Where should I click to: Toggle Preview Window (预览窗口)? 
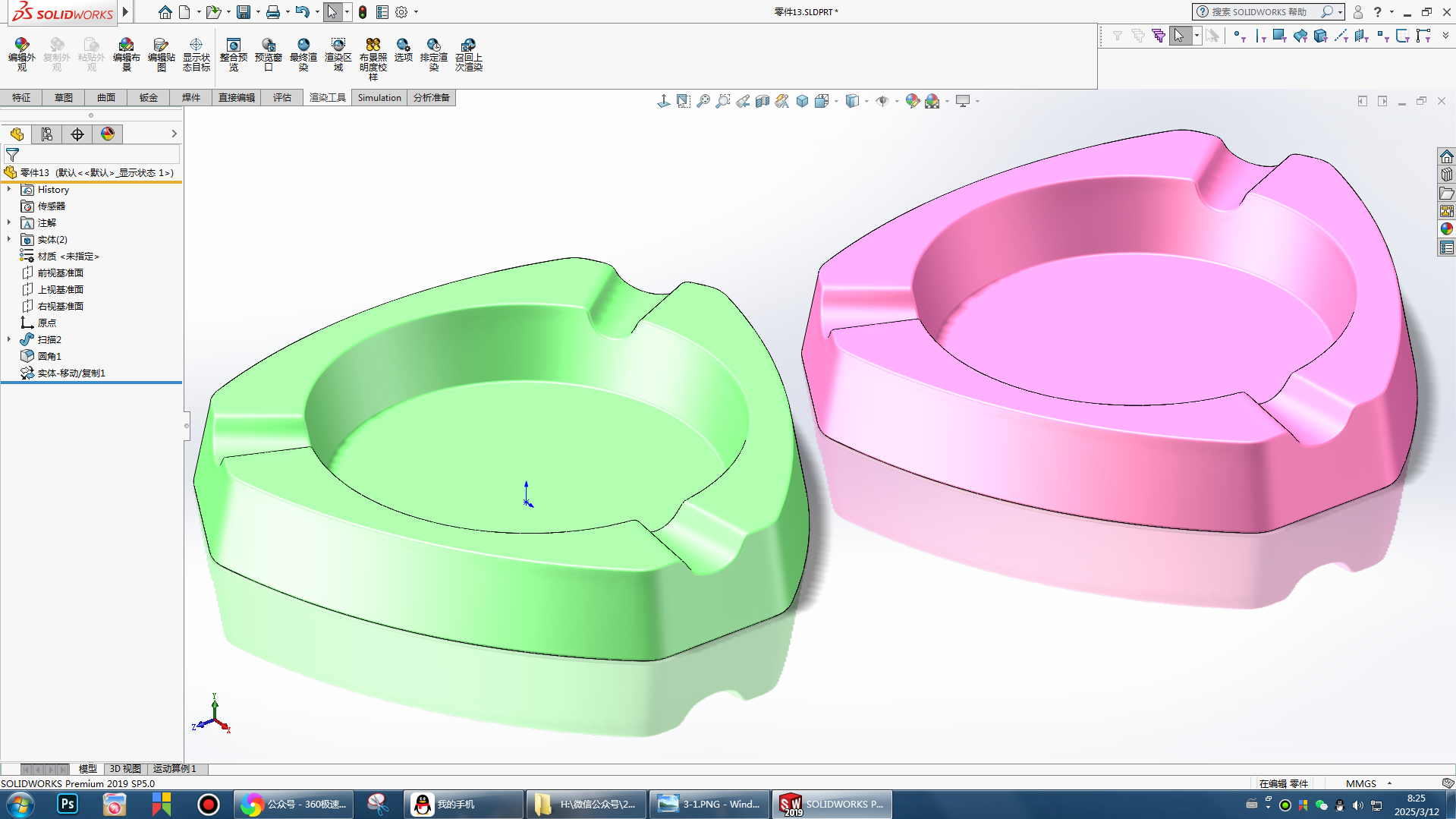click(x=269, y=55)
